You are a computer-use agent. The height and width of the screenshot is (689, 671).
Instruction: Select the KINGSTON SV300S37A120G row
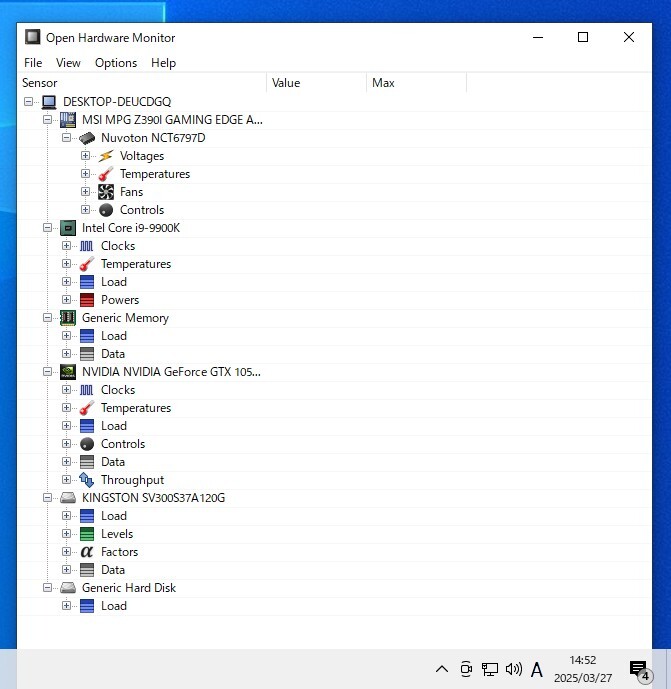(x=334, y=498)
